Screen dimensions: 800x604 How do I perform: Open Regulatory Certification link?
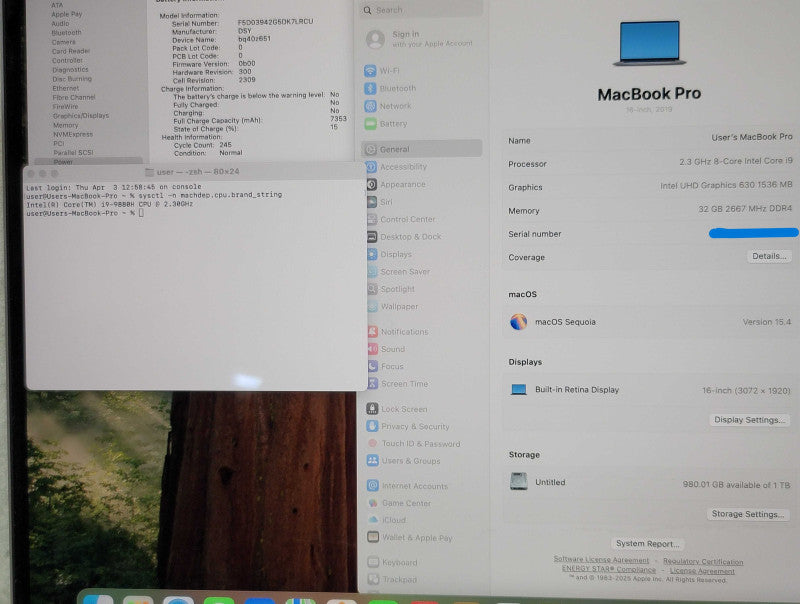click(703, 562)
